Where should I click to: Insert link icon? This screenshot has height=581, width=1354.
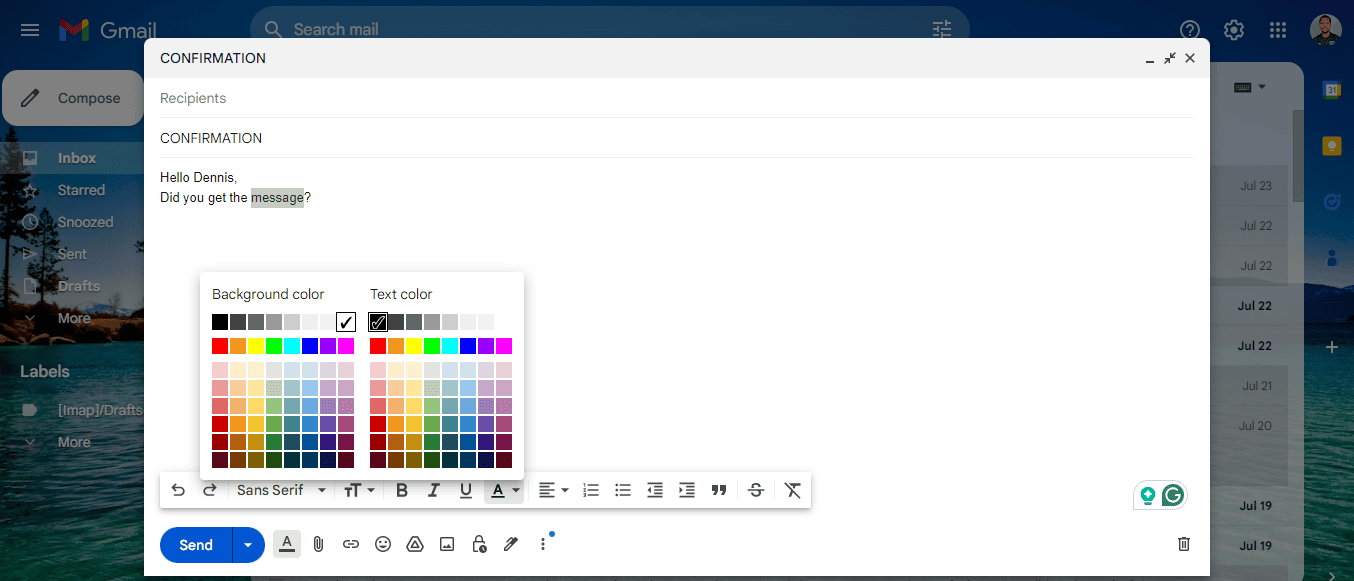[x=350, y=544]
